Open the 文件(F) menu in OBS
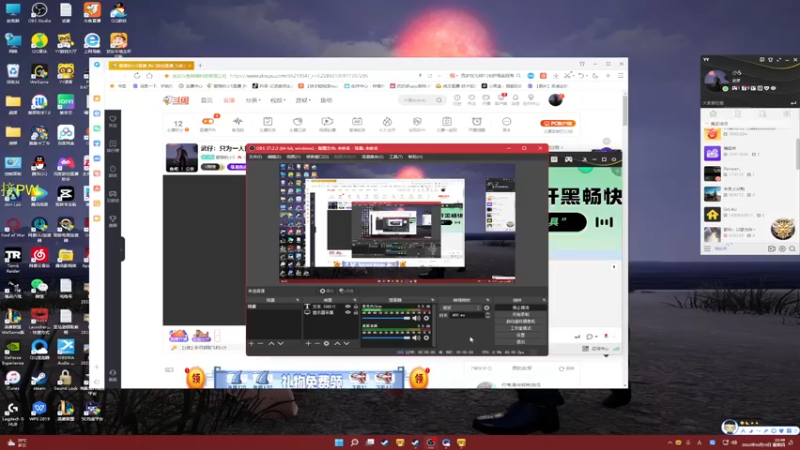Screen dimensions: 800x450 [255, 157]
